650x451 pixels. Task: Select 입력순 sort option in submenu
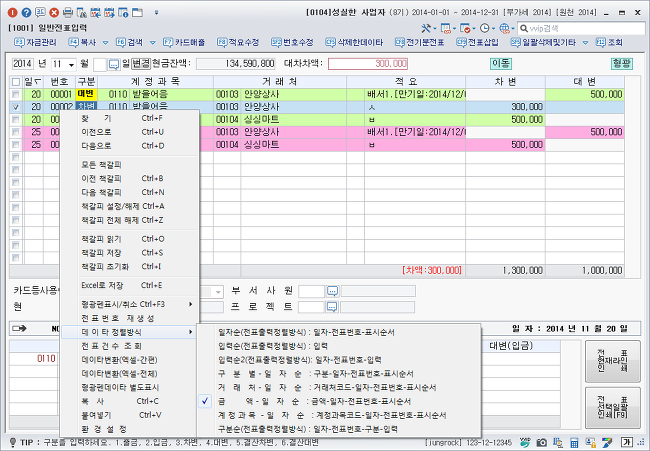pos(339,346)
